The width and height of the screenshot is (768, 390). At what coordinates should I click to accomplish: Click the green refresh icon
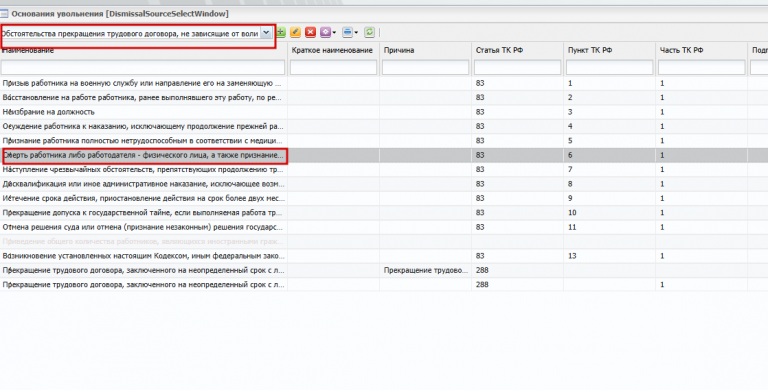tap(369, 32)
